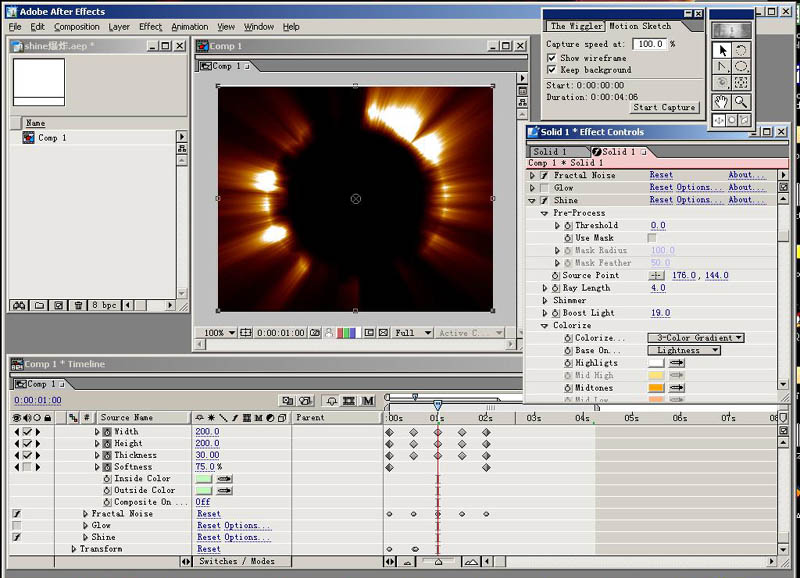Switch to The Wiggler tab
This screenshot has width=800, height=578.
(577, 26)
